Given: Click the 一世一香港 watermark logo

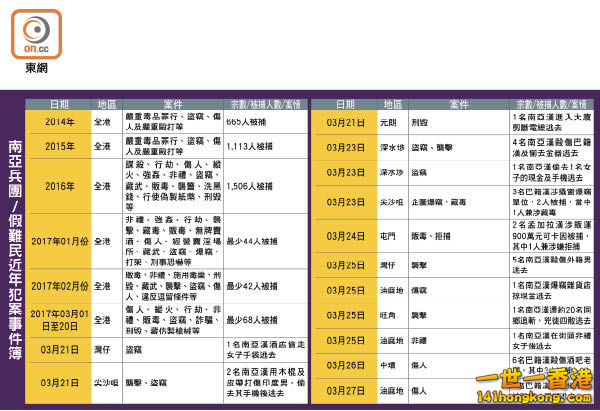Looking at the screenshot, I should [534, 379].
